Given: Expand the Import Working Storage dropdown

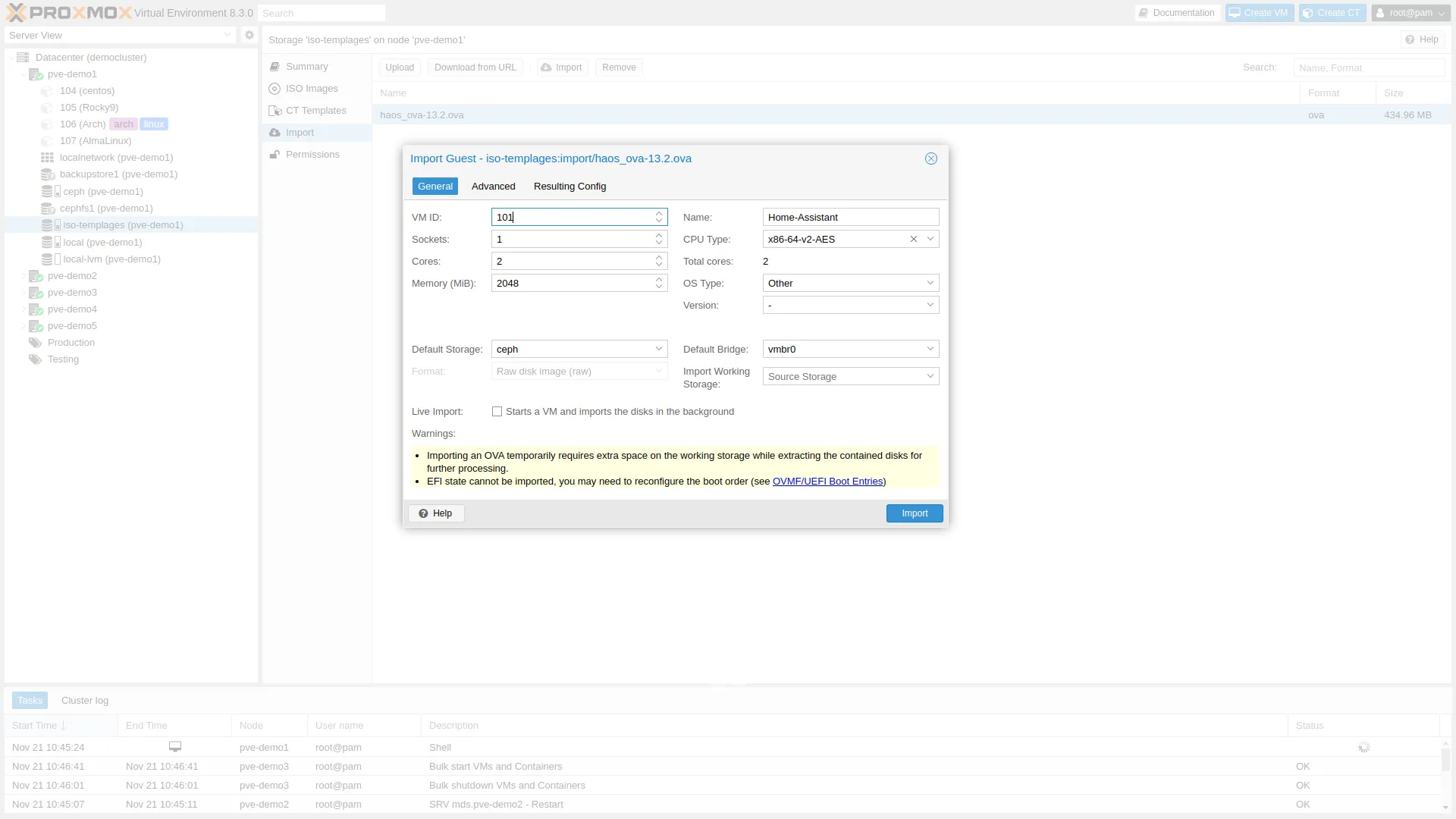Looking at the screenshot, I should click(930, 376).
